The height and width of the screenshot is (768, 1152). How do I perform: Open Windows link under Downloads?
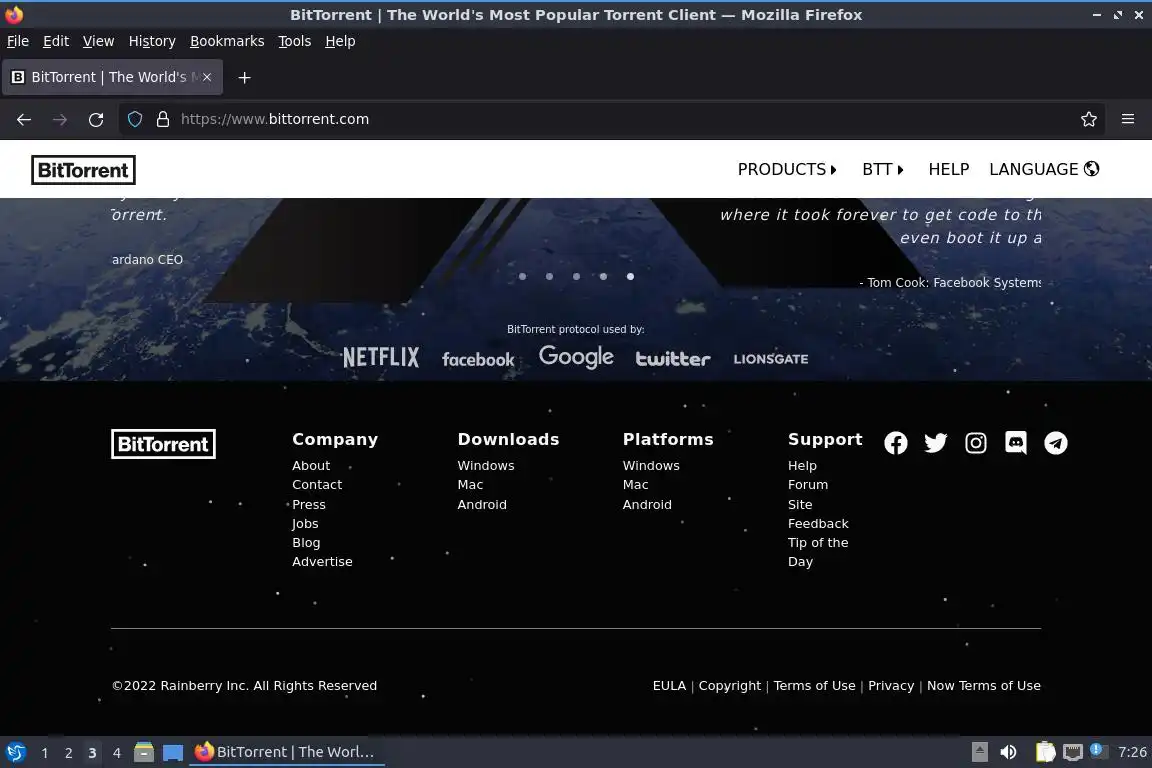[486, 466]
